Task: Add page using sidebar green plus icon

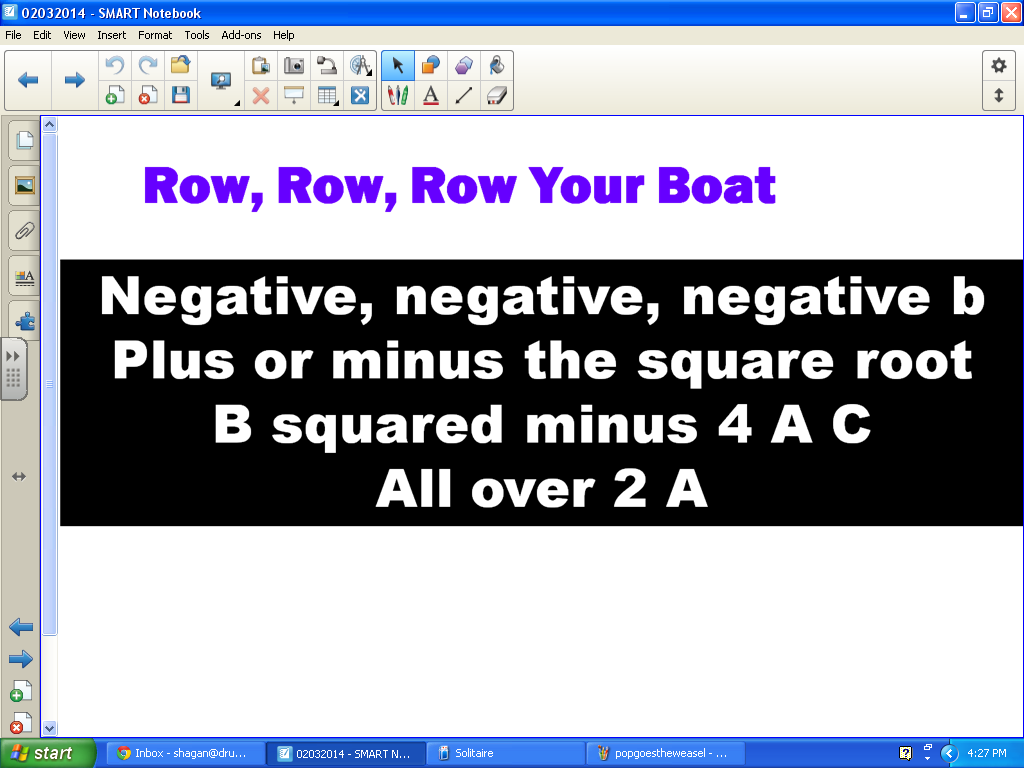Action: point(21,692)
